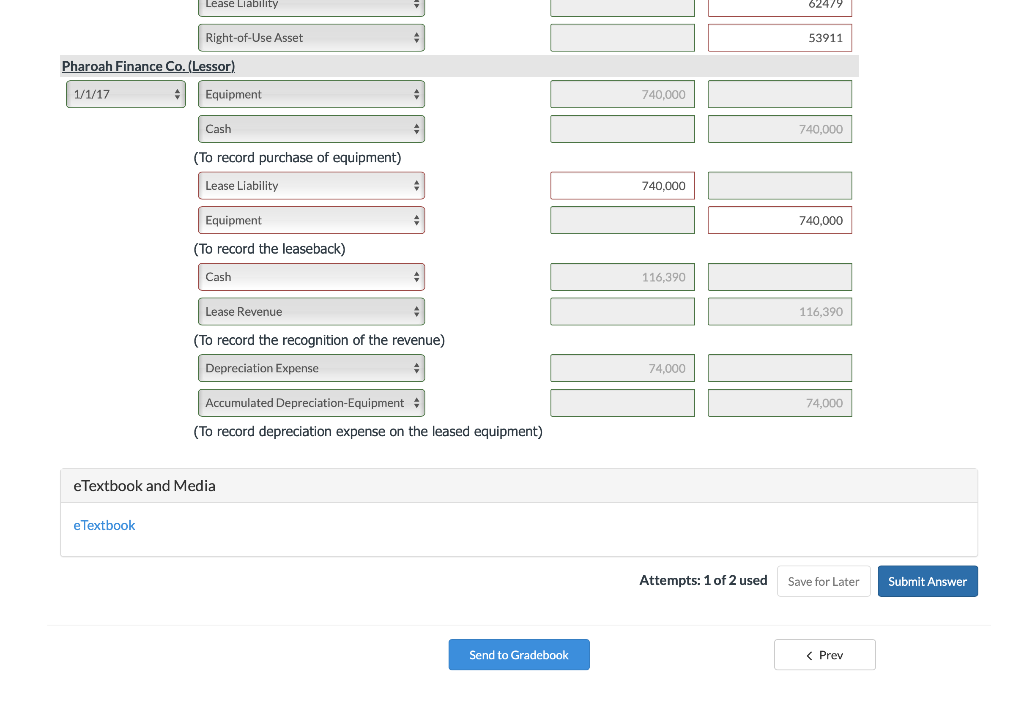The image size is (1024, 705).
Task: Open the 1/1/17 date dropdown
Action: (126, 95)
